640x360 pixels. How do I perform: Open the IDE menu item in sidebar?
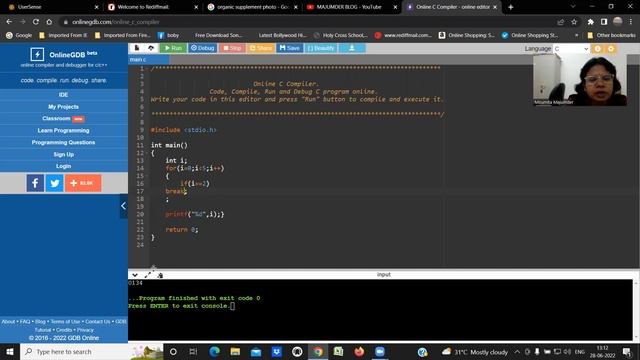(64, 95)
